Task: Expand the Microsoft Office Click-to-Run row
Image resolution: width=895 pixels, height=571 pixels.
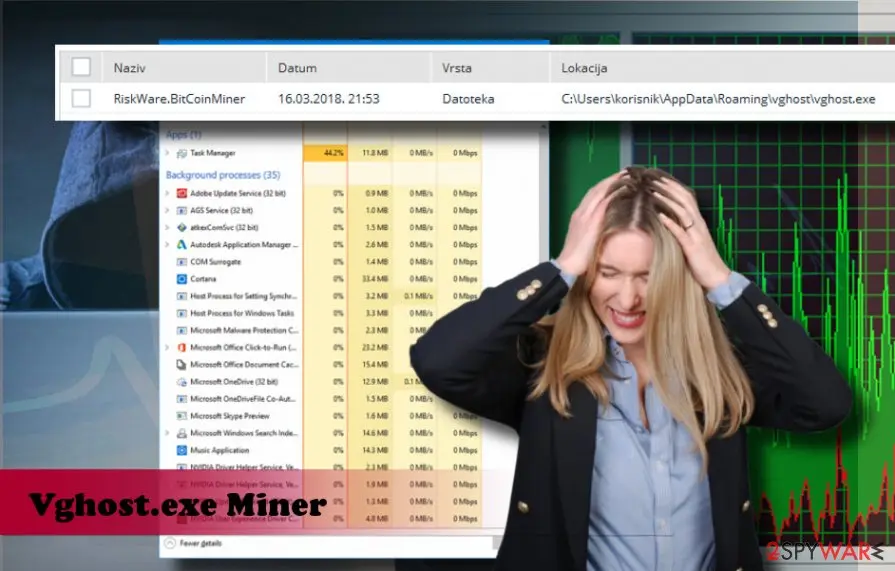Action: click(x=167, y=347)
